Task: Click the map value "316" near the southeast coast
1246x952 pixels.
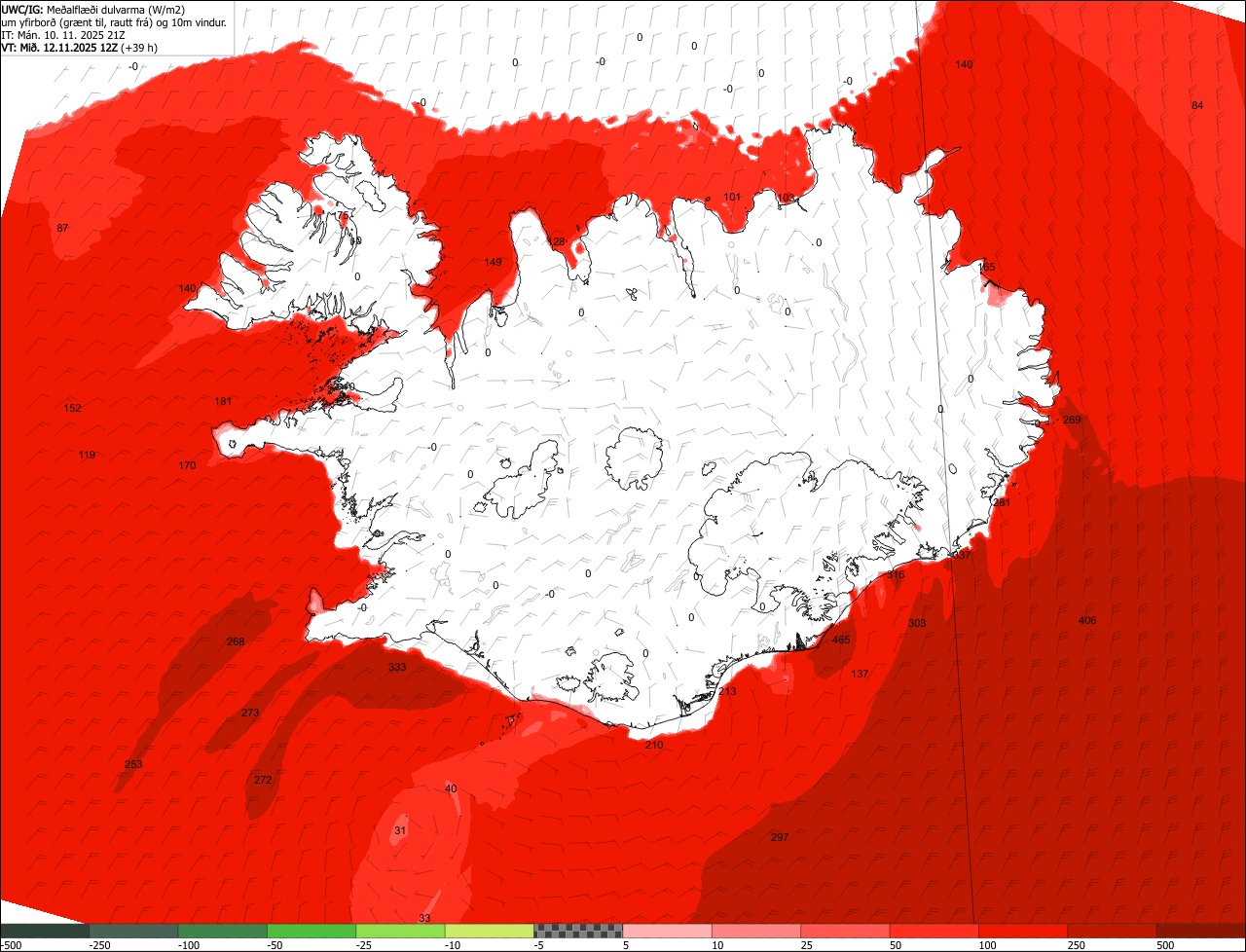Action: [x=896, y=575]
